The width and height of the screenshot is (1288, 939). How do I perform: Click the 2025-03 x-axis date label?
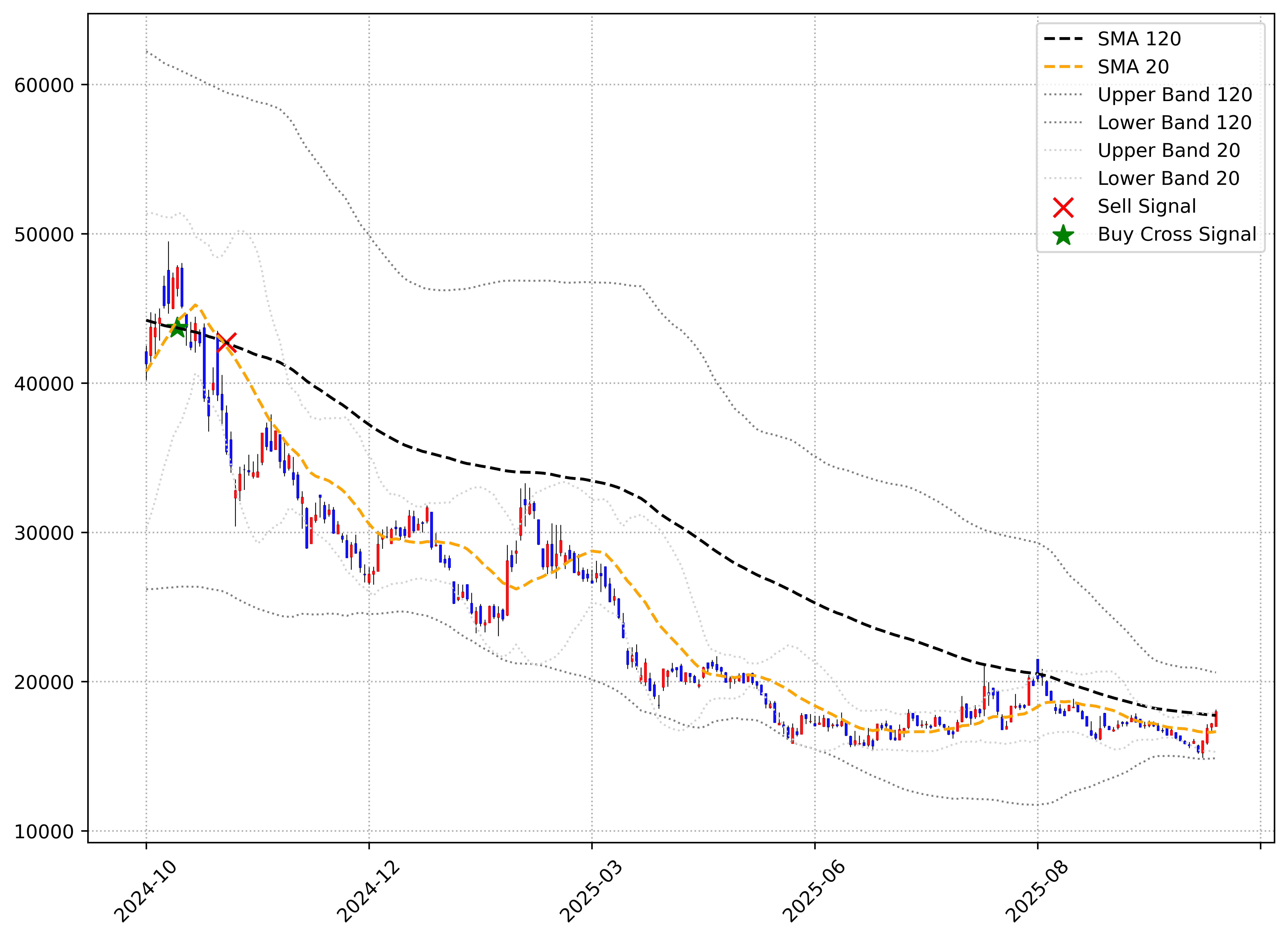tap(591, 891)
